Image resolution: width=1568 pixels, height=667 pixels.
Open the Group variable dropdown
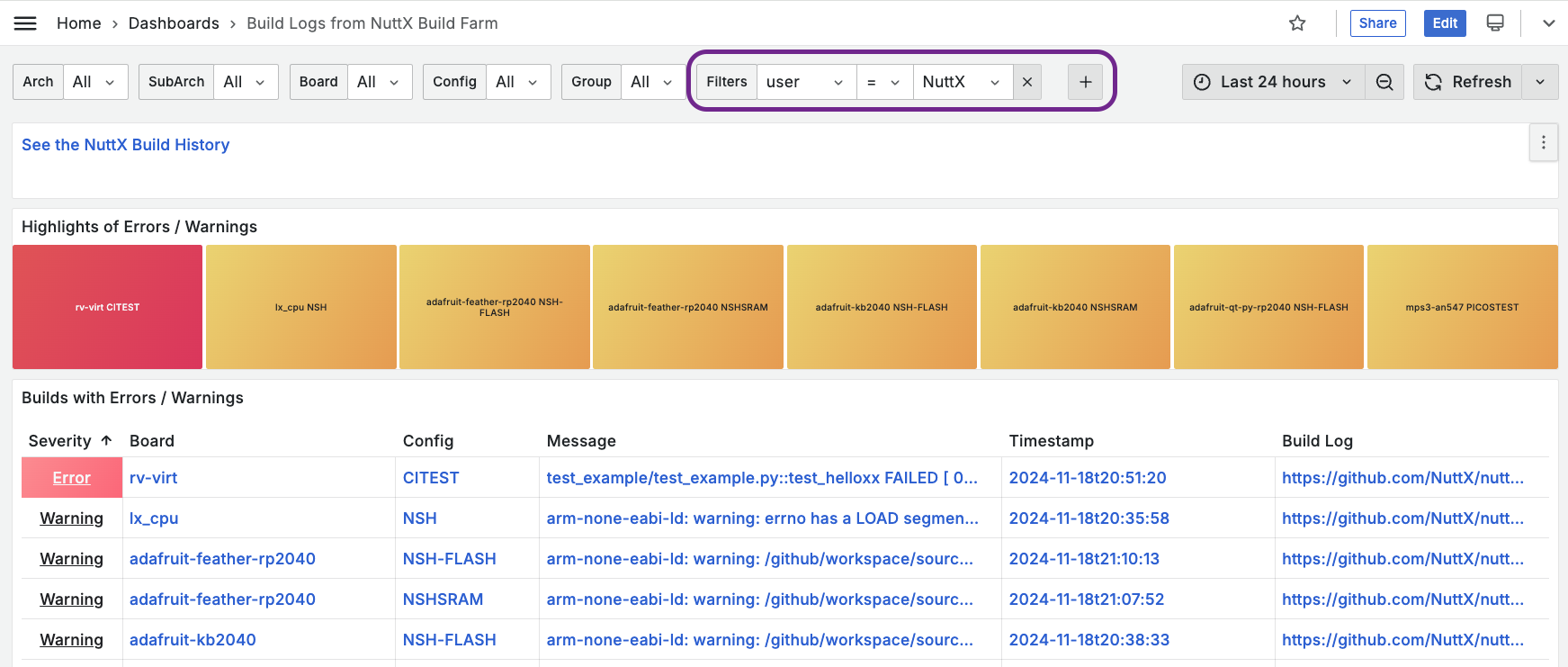click(653, 82)
